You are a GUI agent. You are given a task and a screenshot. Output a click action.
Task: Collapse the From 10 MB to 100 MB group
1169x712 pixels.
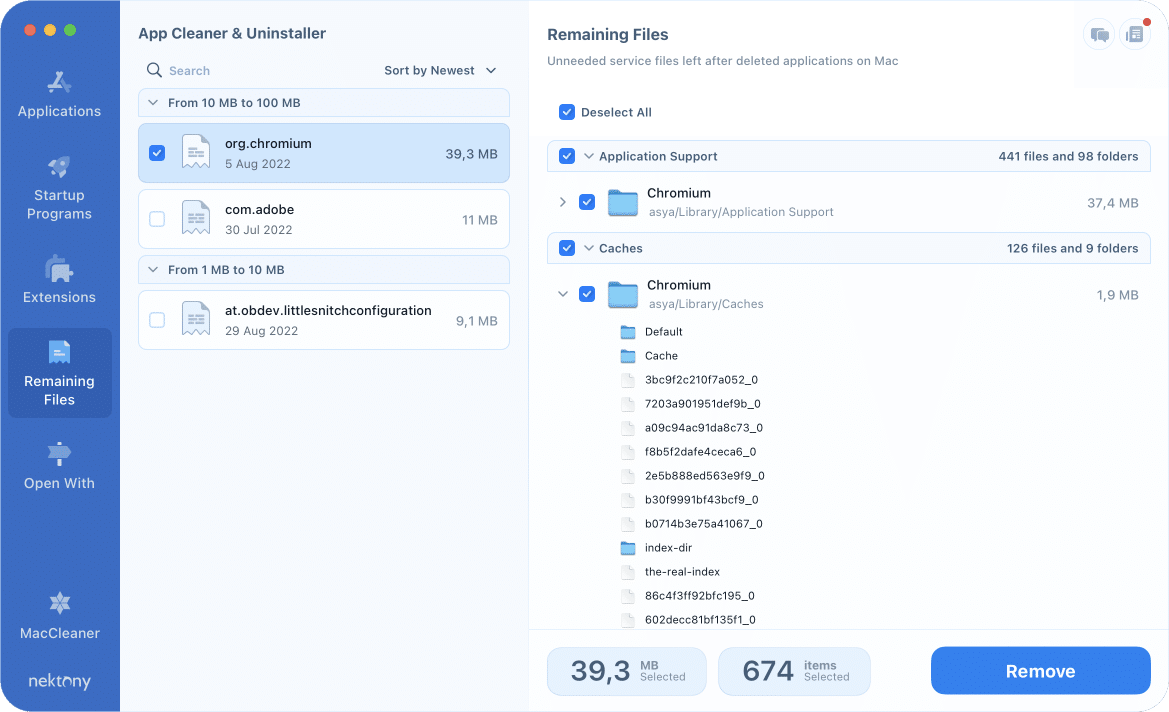pyautogui.click(x=153, y=103)
